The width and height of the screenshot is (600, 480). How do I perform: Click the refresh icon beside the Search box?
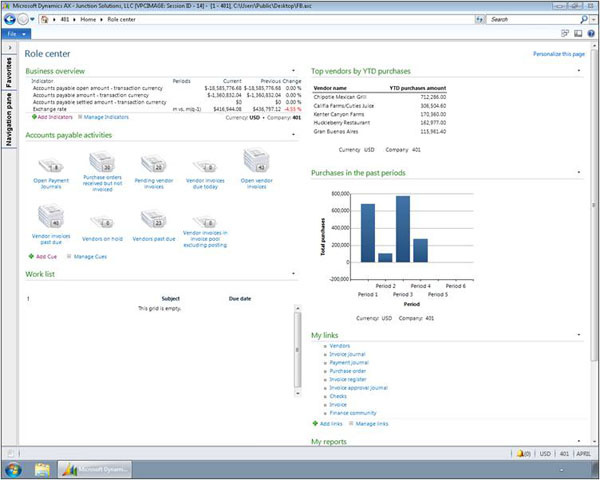tap(479, 19)
